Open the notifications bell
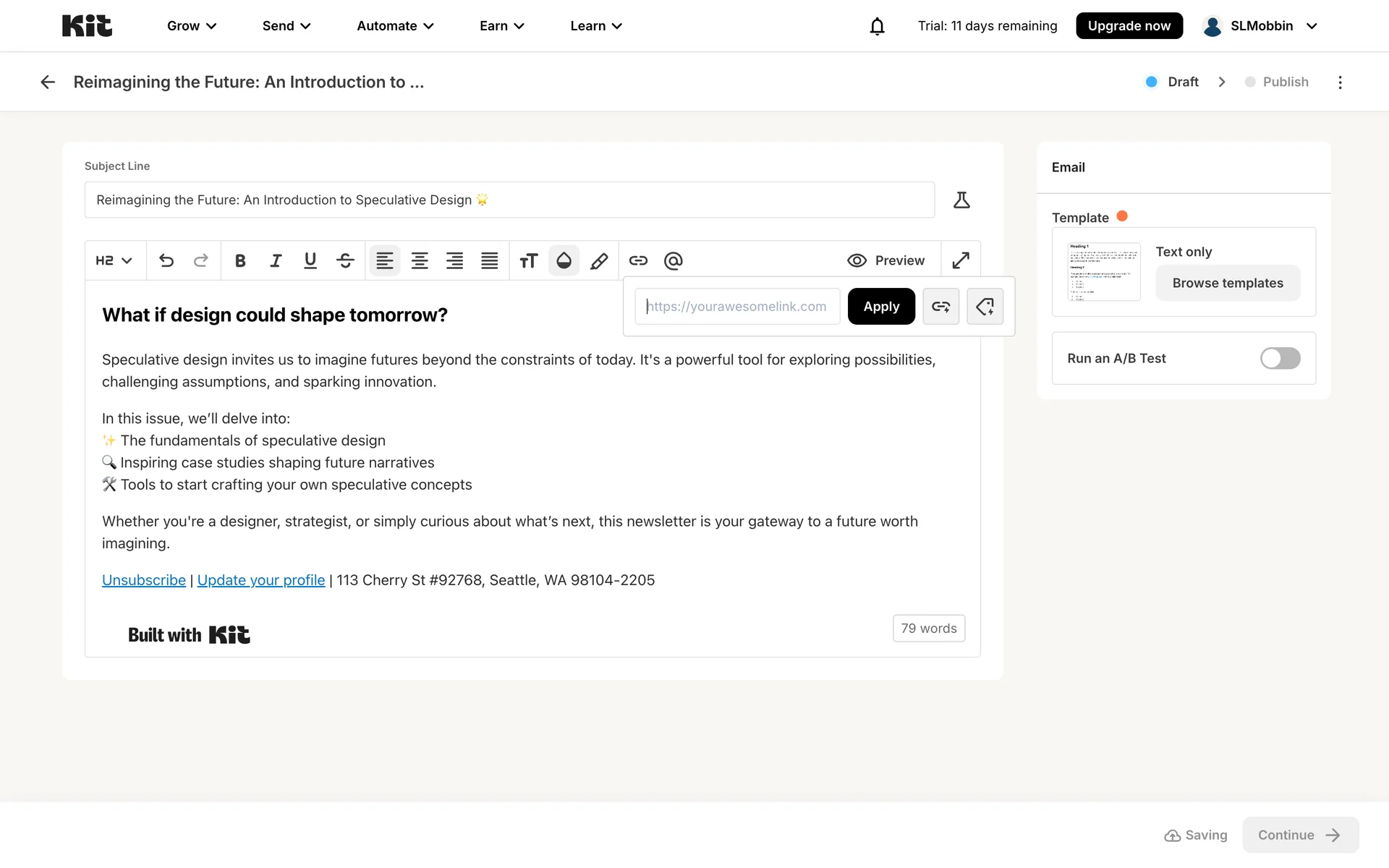This screenshot has height=868, width=1389. coord(877,26)
